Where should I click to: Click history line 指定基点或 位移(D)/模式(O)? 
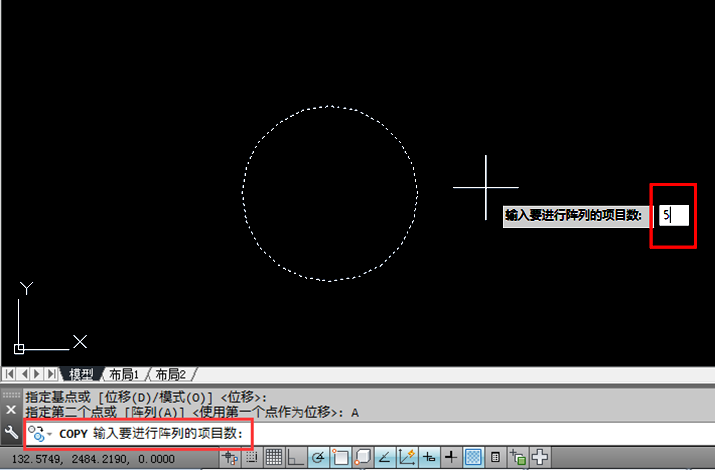click(x=146, y=397)
